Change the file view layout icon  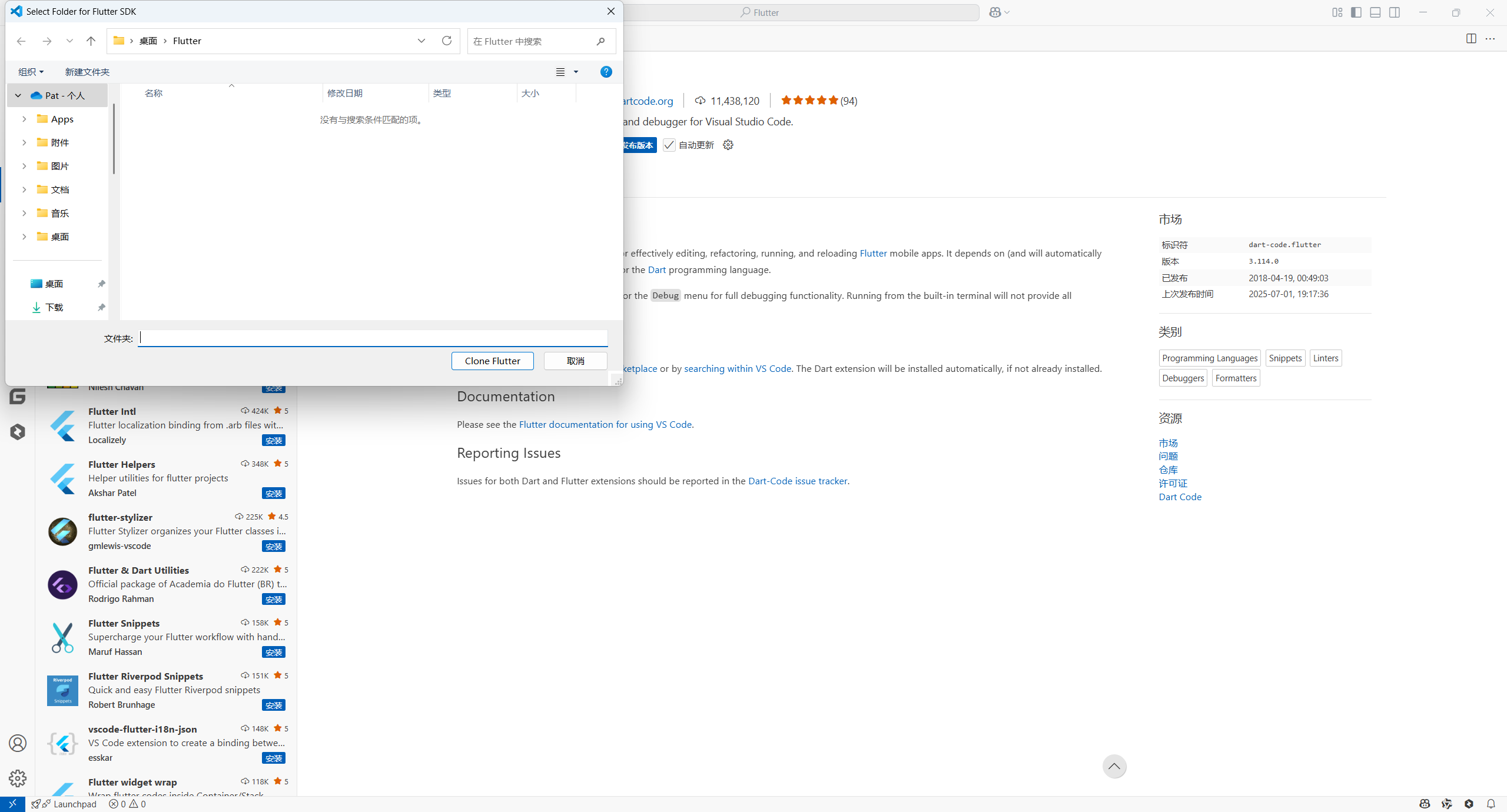560,72
